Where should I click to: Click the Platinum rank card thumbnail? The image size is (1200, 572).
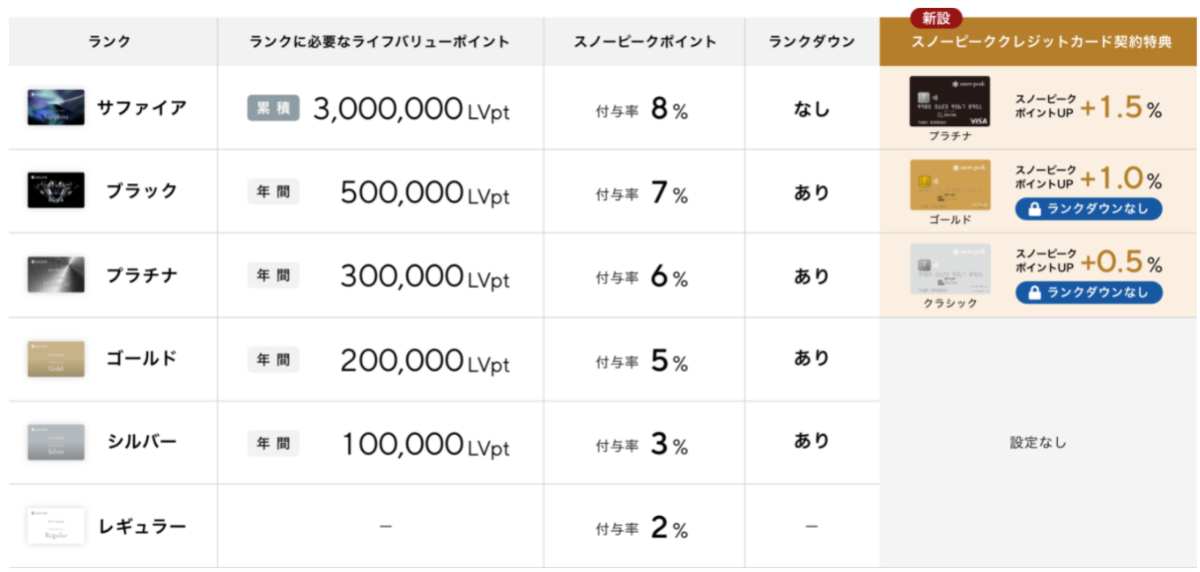coord(56,274)
